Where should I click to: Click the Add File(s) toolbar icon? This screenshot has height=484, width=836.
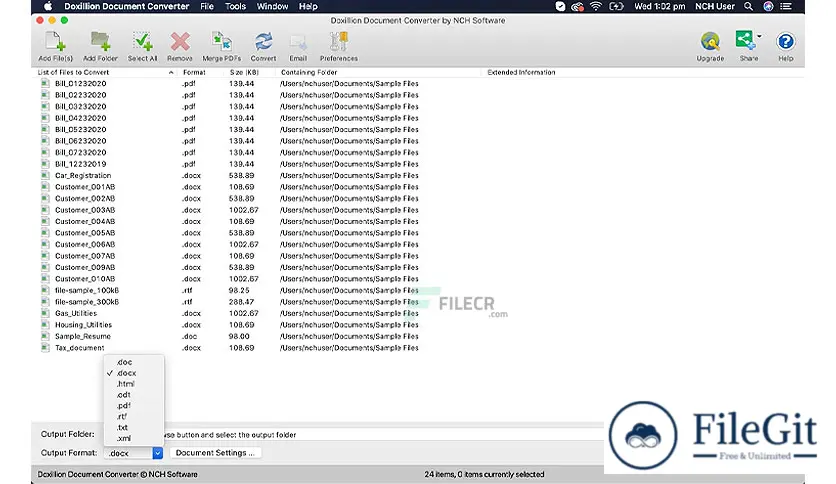(55, 43)
